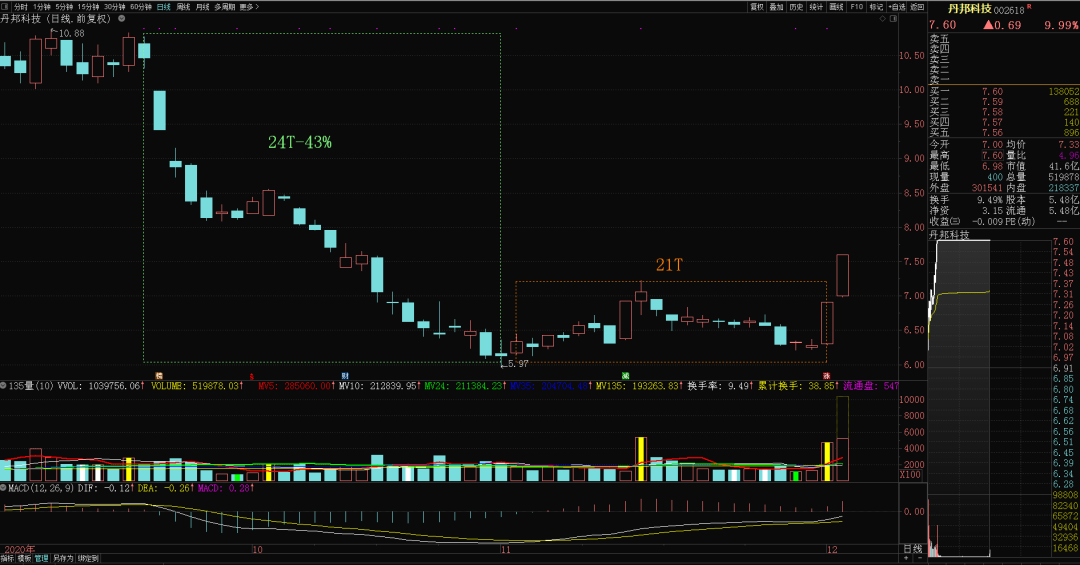Image resolution: width=1080 pixels, height=565 pixels.
Task: Click orange info marker below left candles
Action: (159, 376)
